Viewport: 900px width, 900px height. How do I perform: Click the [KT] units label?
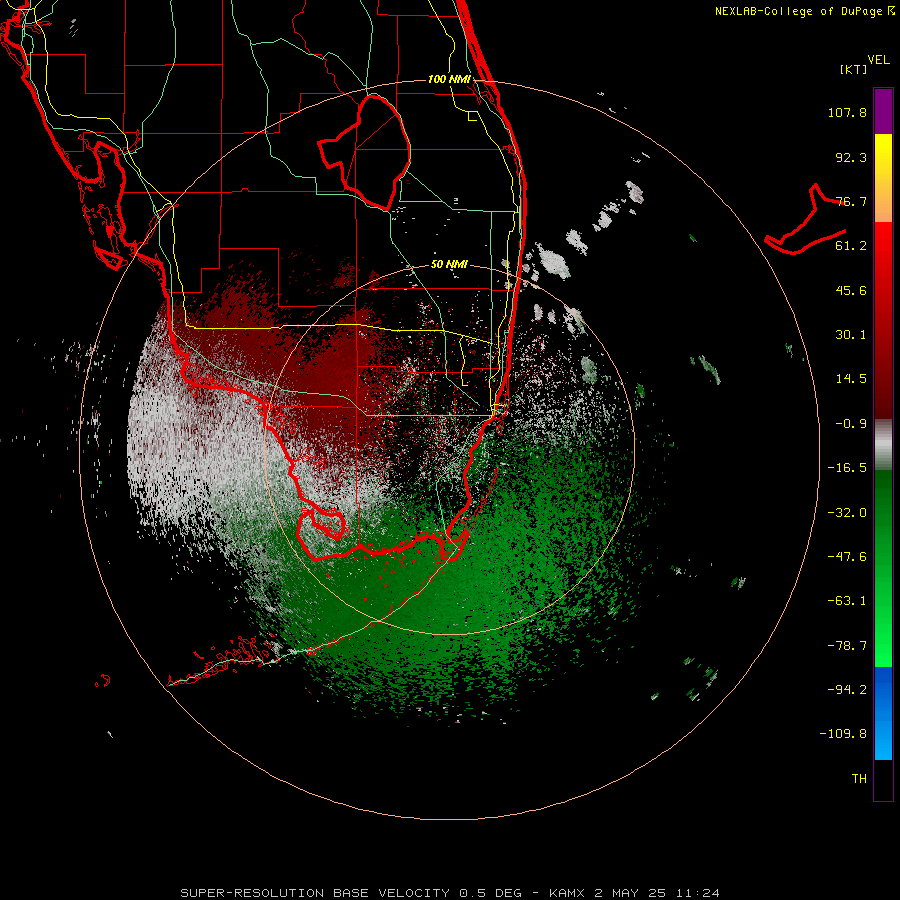click(x=854, y=69)
